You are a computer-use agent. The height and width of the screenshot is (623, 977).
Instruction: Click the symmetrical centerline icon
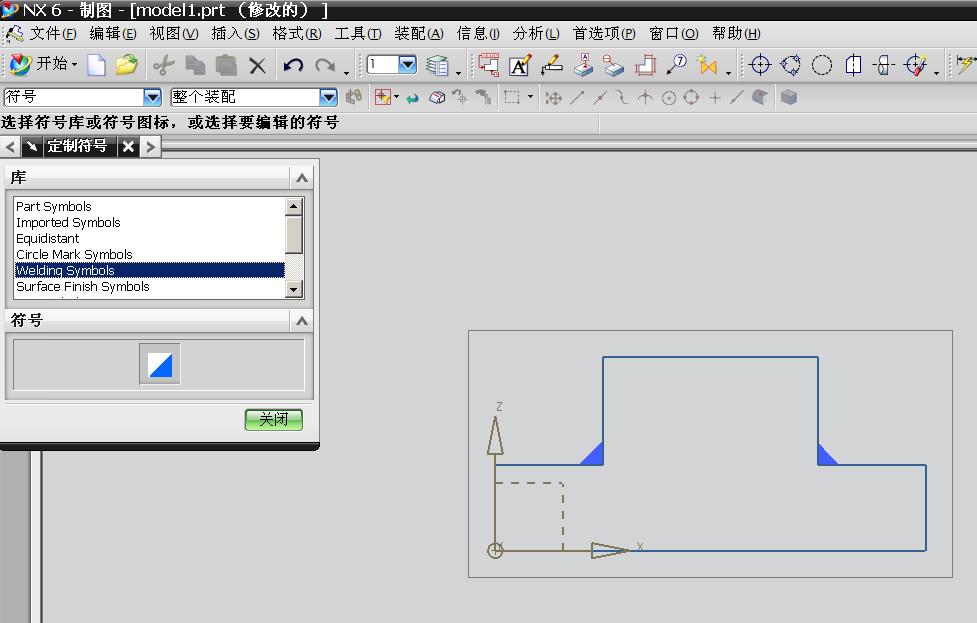pyautogui.click(x=854, y=65)
